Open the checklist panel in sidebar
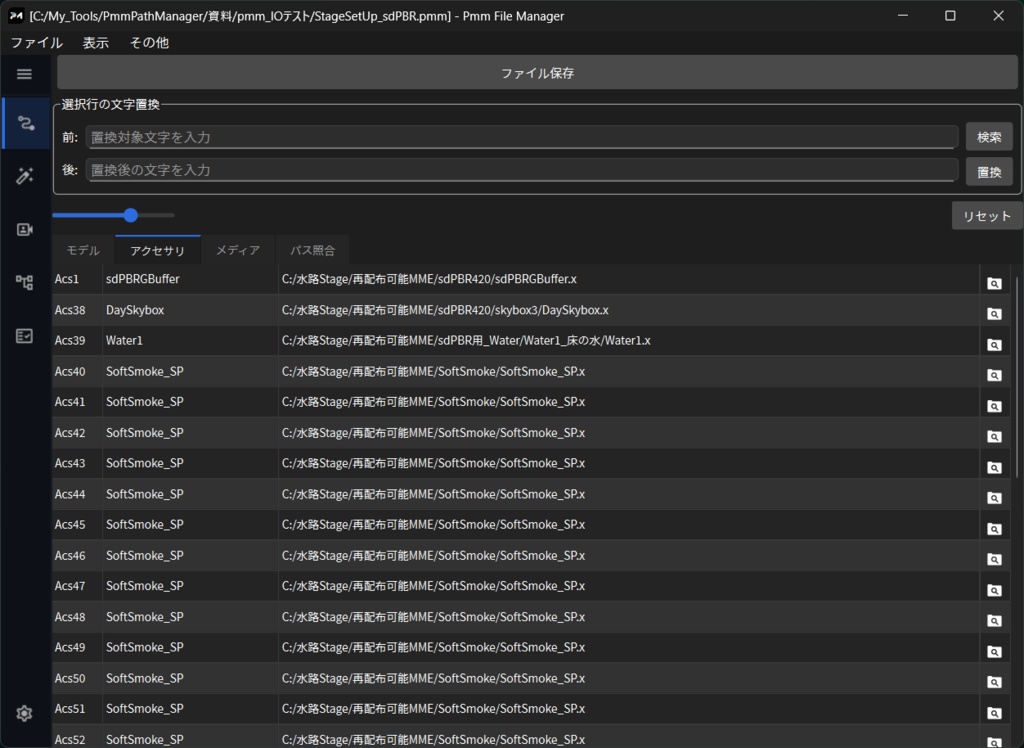Screen dimensions: 1024x748 tap(23, 336)
